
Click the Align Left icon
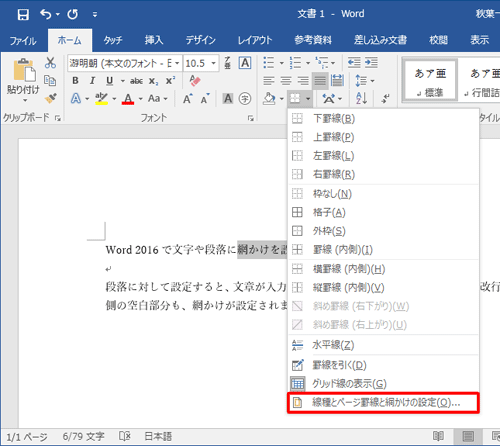pyautogui.click(x=269, y=81)
